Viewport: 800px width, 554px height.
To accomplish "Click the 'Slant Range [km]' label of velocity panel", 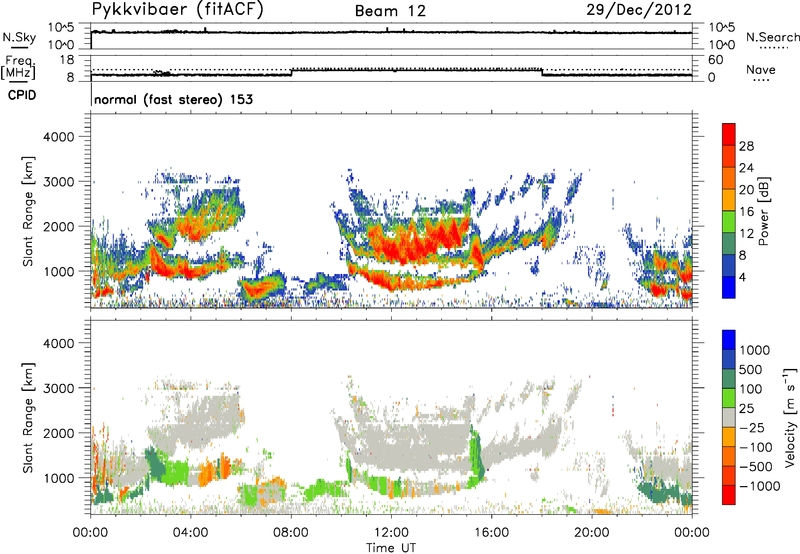I will [x=28, y=417].
